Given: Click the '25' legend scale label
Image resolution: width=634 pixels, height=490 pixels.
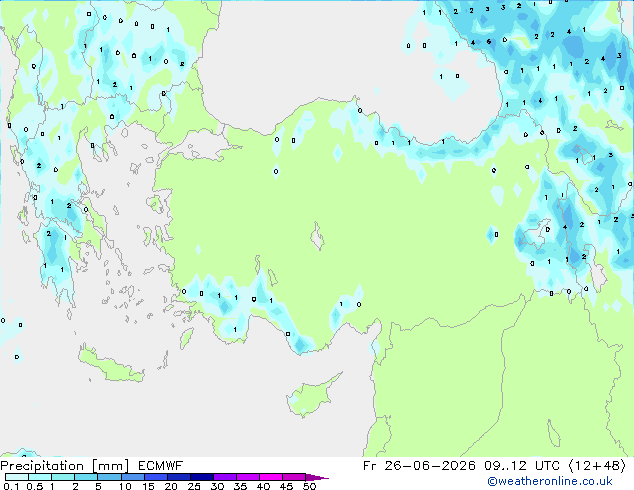Looking at the screenshot, I should [x=194, y=486].
